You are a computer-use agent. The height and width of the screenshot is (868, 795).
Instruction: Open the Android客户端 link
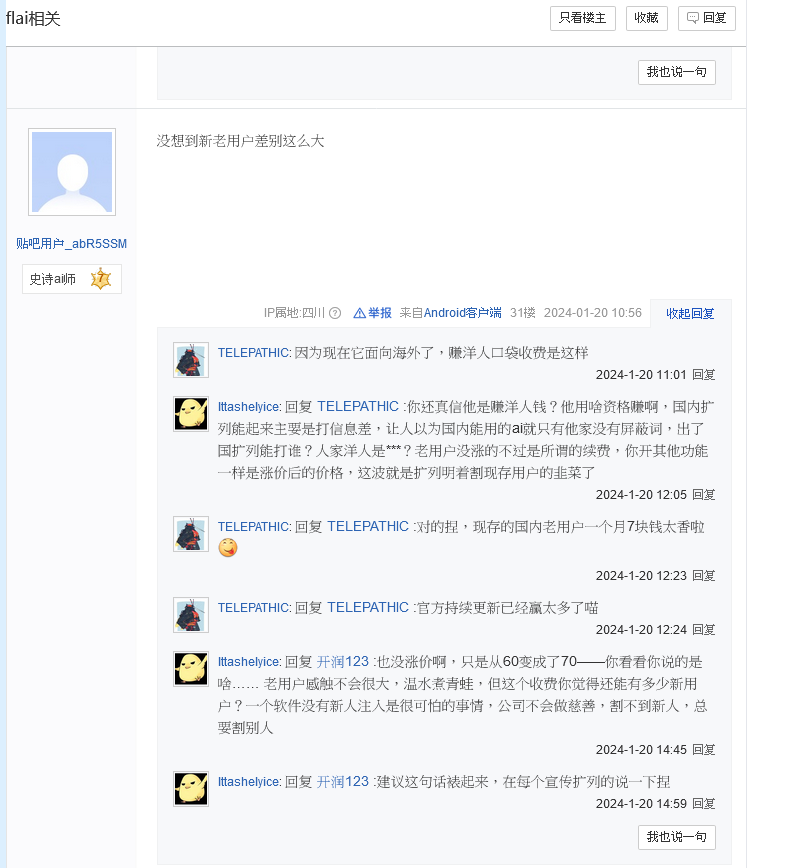(463, 313)
